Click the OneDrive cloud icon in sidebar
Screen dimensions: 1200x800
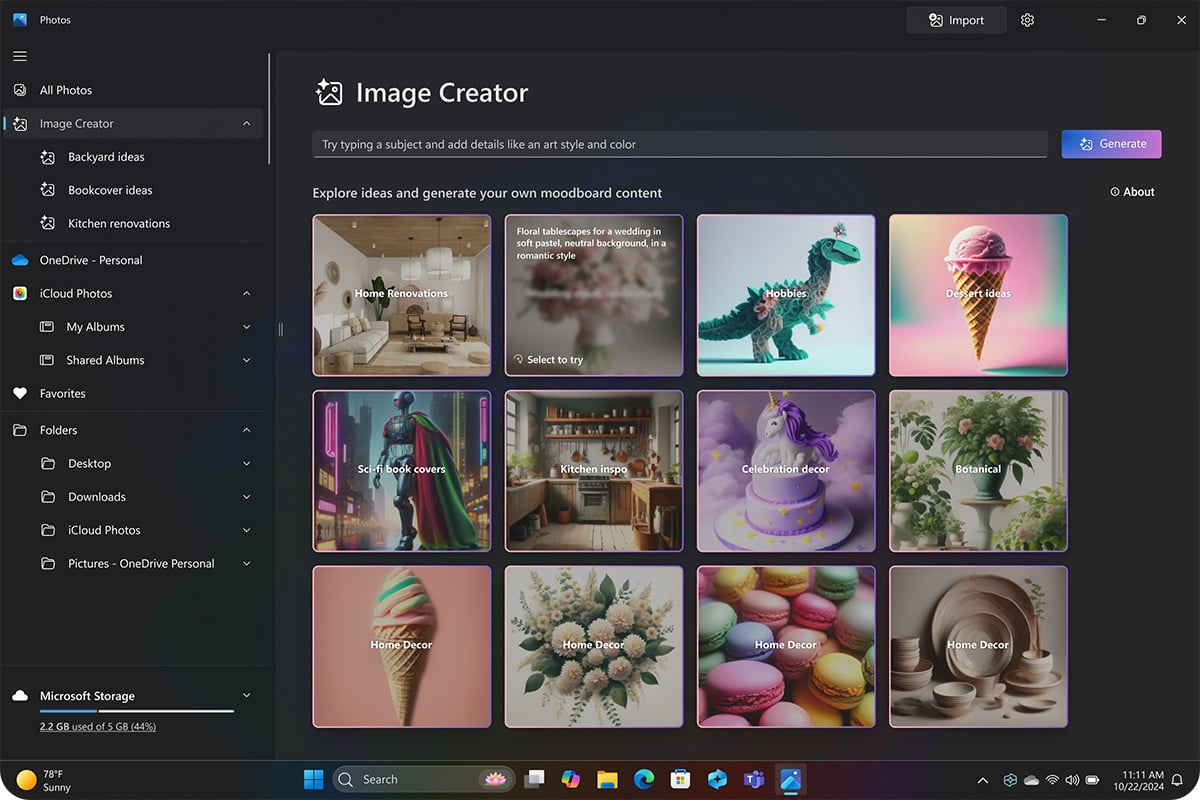click(x=20, y=260)
